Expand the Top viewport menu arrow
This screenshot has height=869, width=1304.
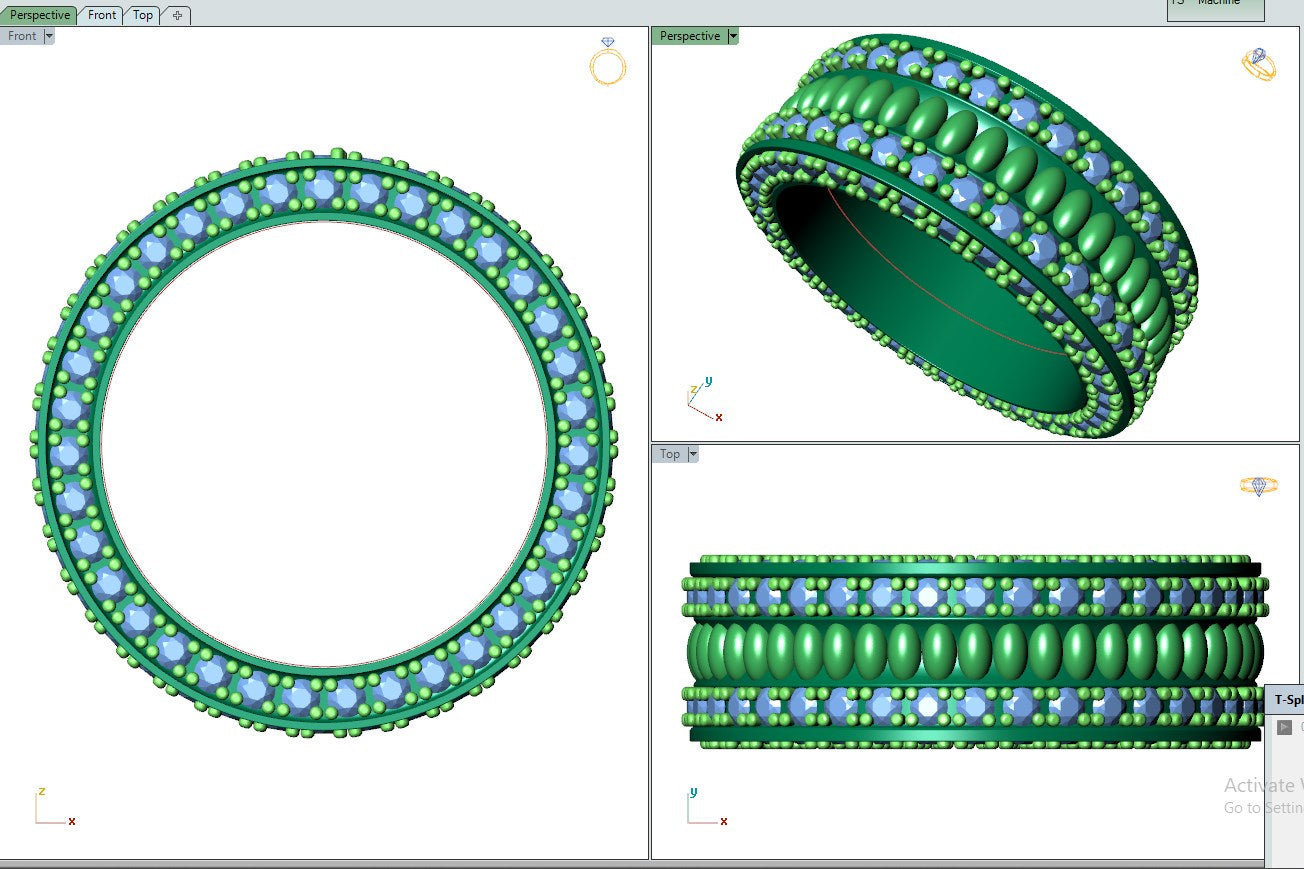[692, 454]
